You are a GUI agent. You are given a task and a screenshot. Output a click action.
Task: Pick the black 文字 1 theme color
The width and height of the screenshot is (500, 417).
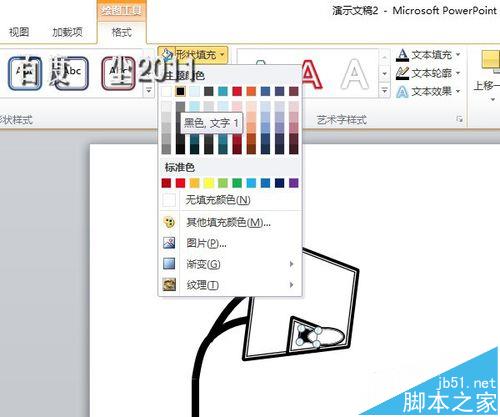coord(180,91)
